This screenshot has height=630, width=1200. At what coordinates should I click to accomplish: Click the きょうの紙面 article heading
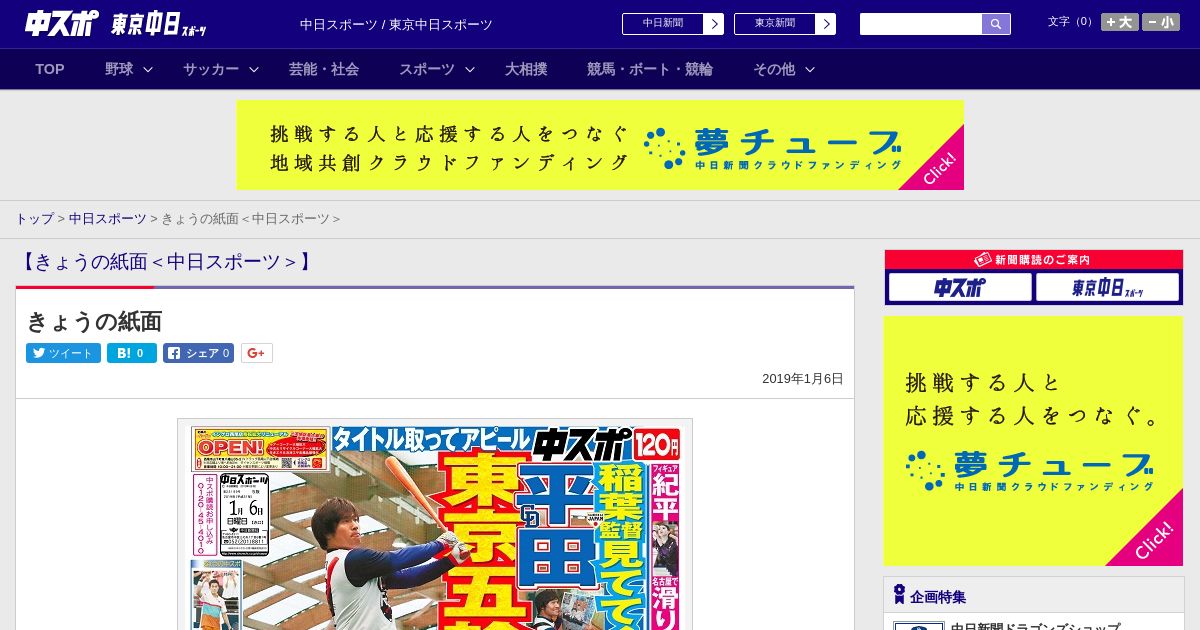tap(94, 322)
